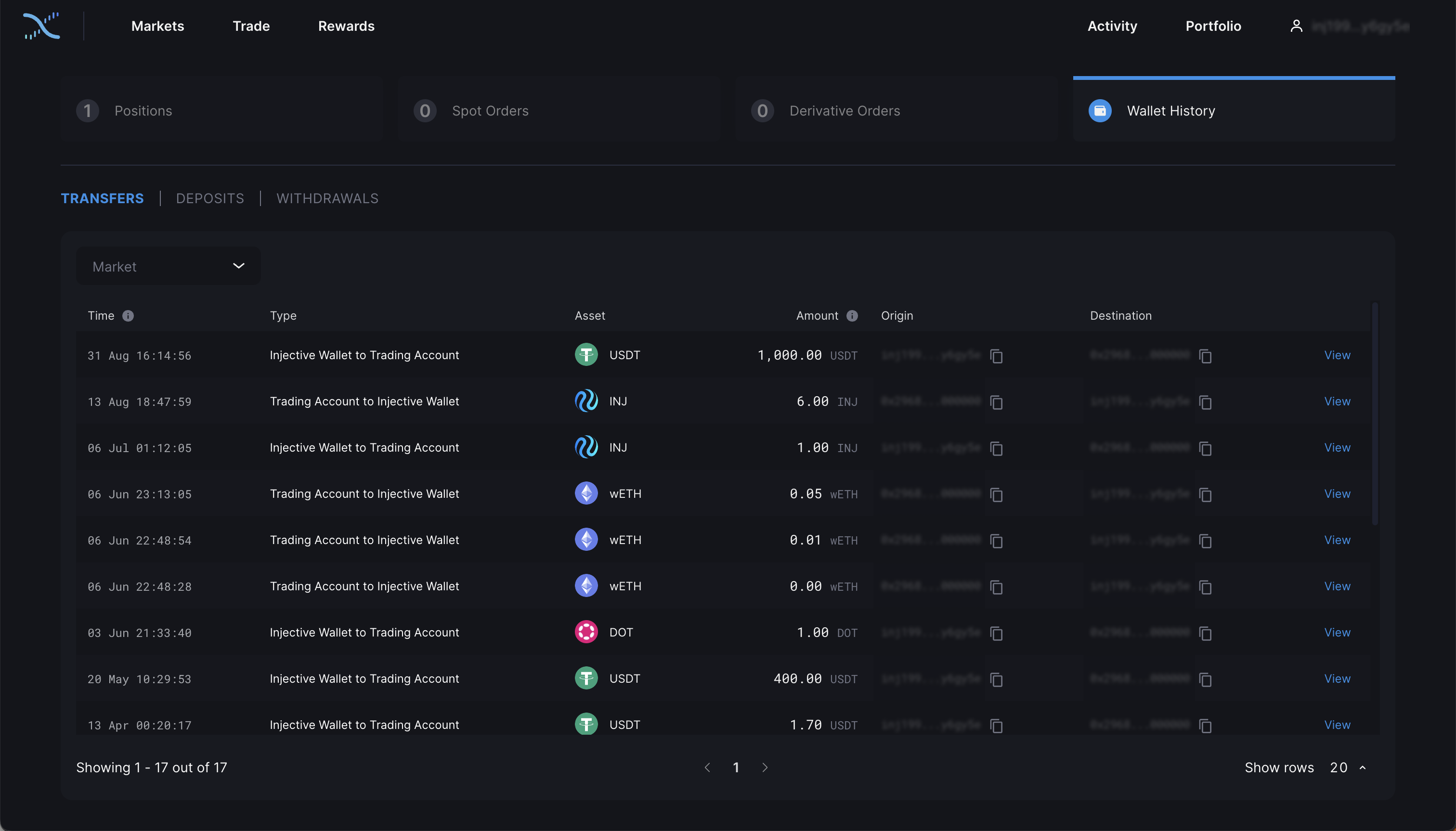Click the USDT token icon in 31 Aug row

pyautogui.click(x=586, y=354)
